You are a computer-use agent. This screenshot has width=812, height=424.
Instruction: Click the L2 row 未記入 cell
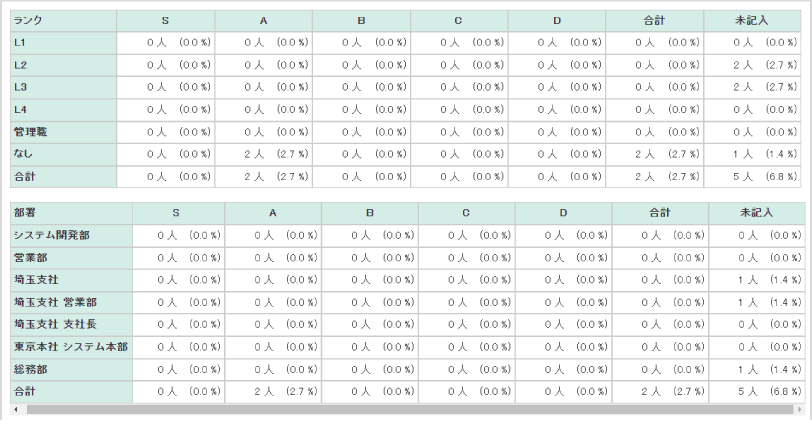pyautogui.click(x=752, y=65)
